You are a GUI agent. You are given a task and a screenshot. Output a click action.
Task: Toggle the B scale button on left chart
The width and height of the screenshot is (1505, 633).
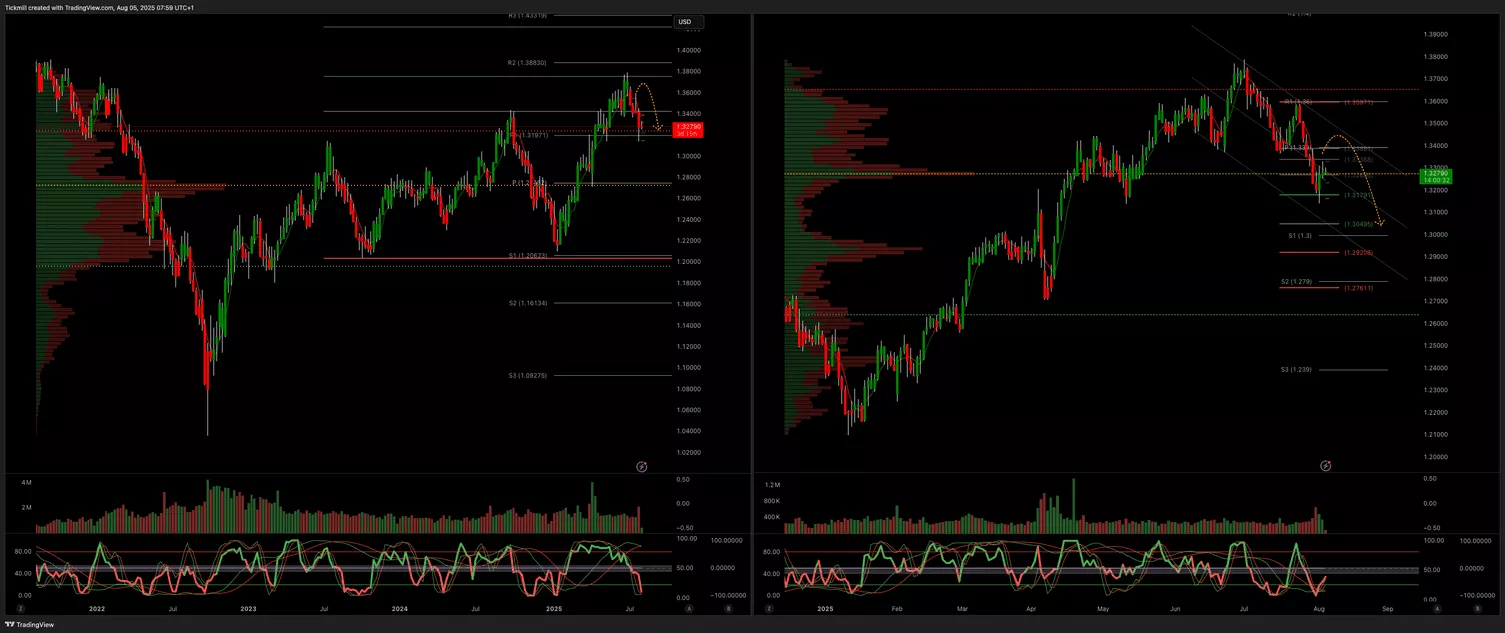pos(728,607)
